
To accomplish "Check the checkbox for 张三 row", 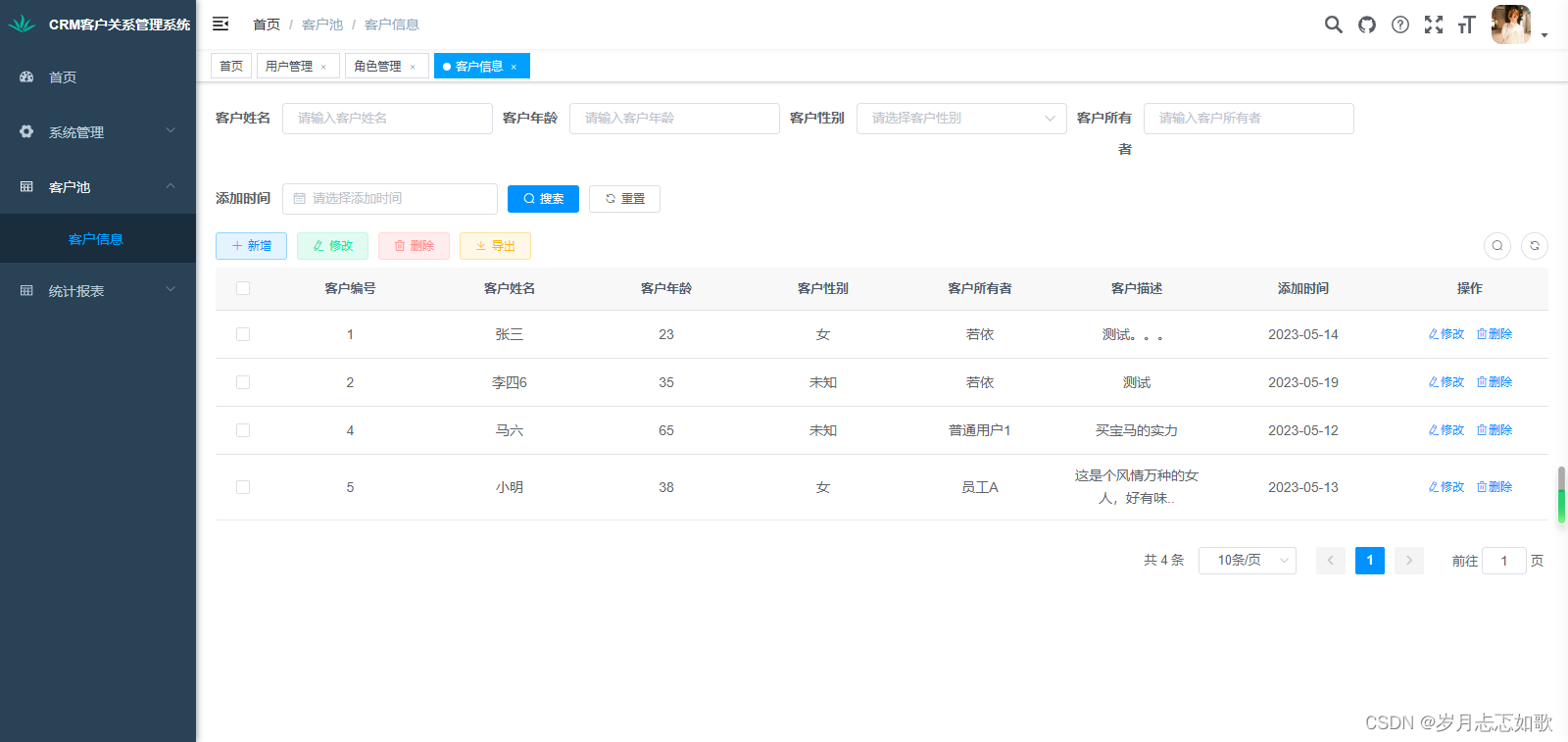I will click(243, 334).
